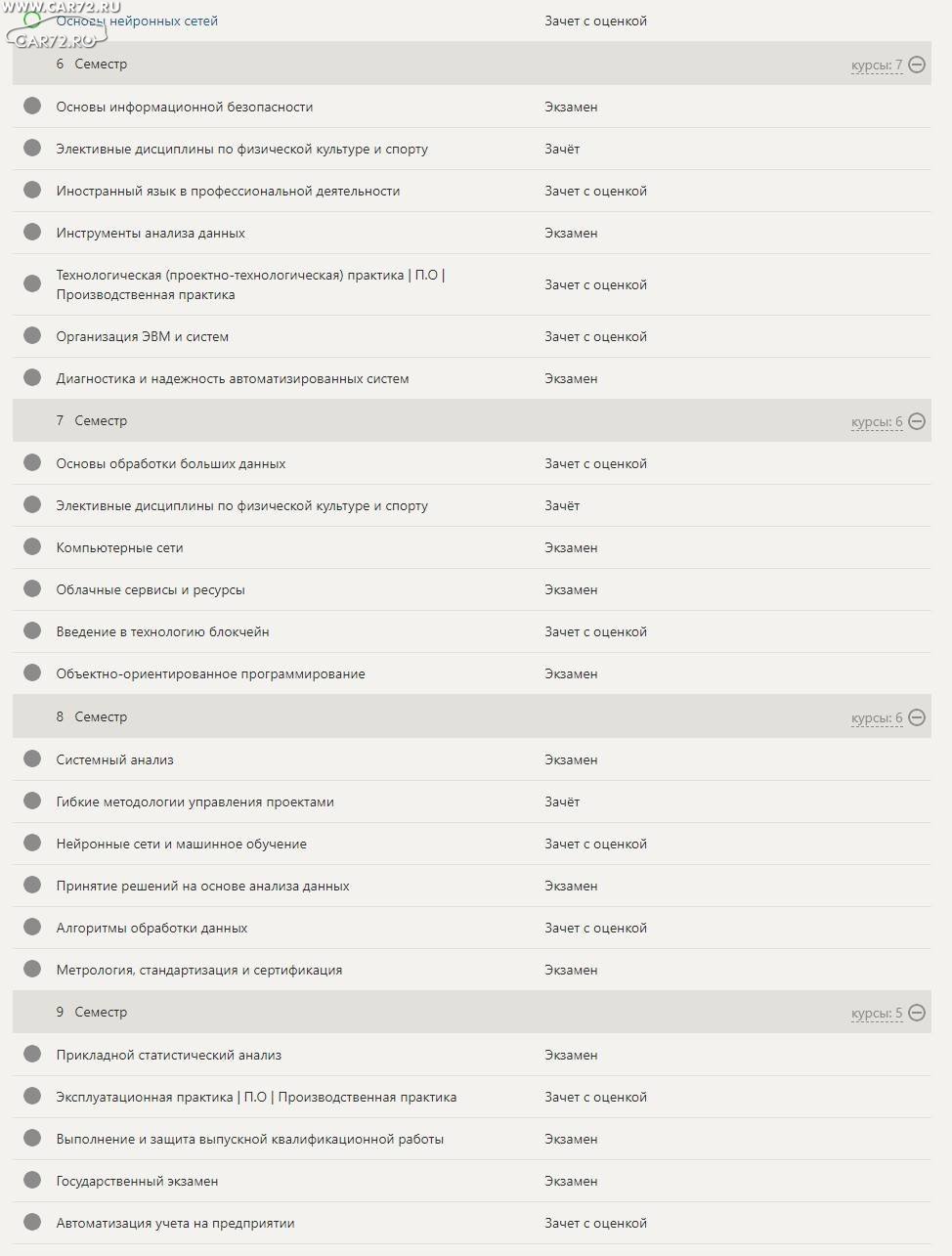Collapse semester 8 with the minus icon
Image resolution: width=952 pixels, height=1256 pixels.
tap(917, 717)
